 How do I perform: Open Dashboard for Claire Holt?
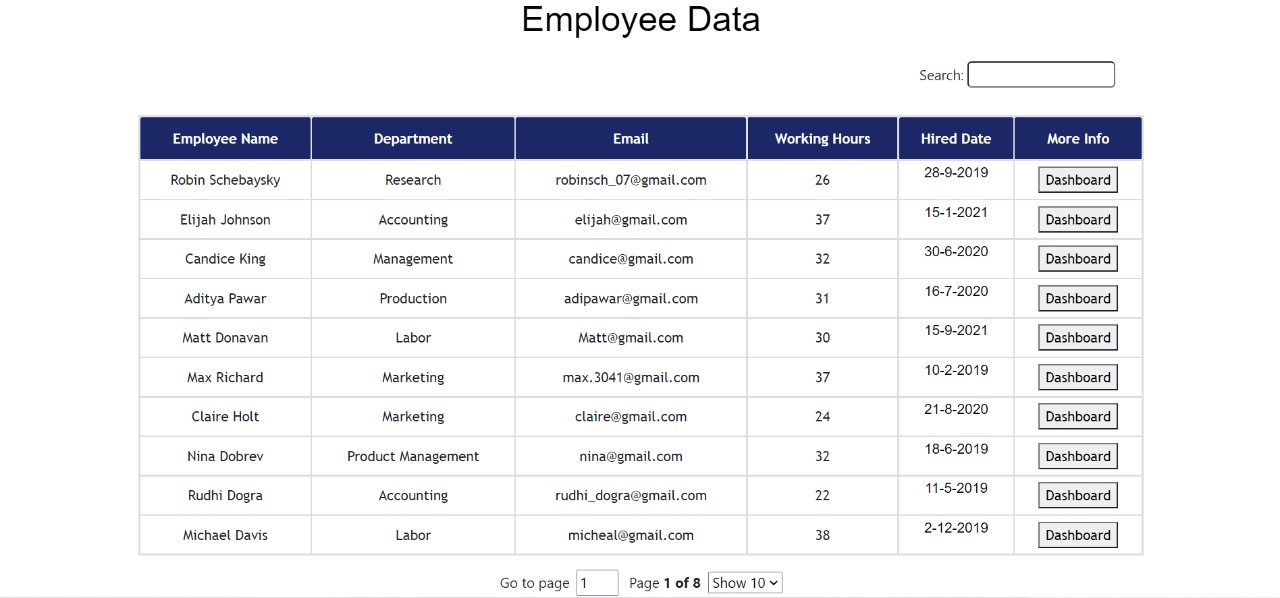(x=1077, y=416)
